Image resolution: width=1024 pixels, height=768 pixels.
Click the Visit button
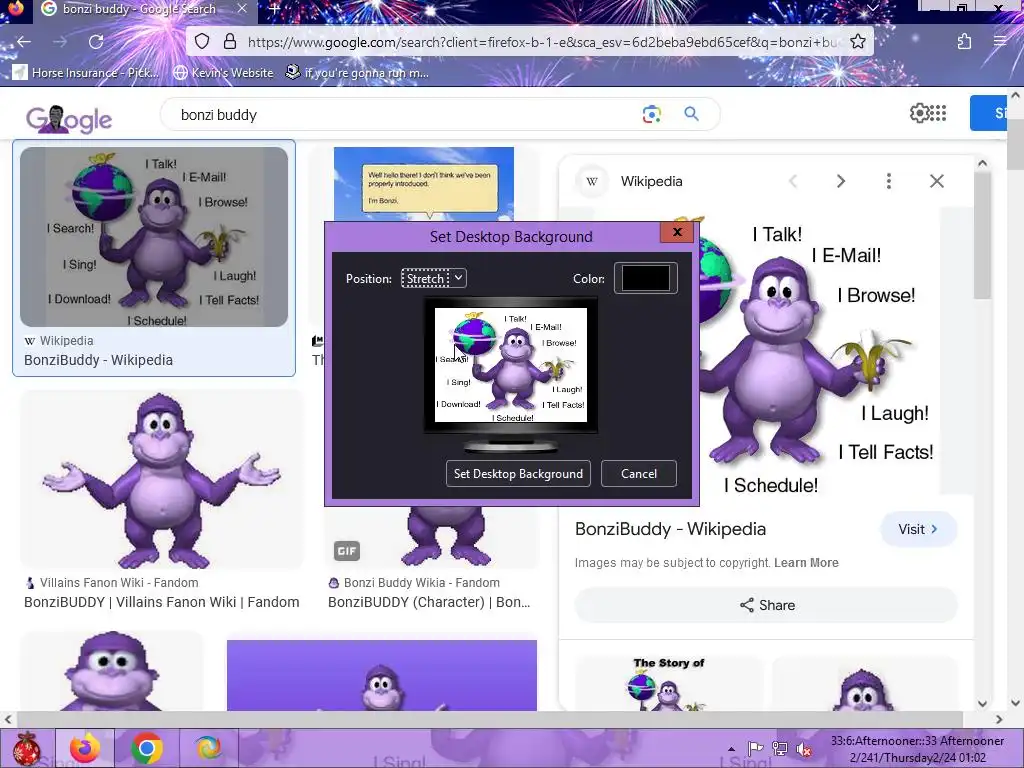tap(918, 529)
